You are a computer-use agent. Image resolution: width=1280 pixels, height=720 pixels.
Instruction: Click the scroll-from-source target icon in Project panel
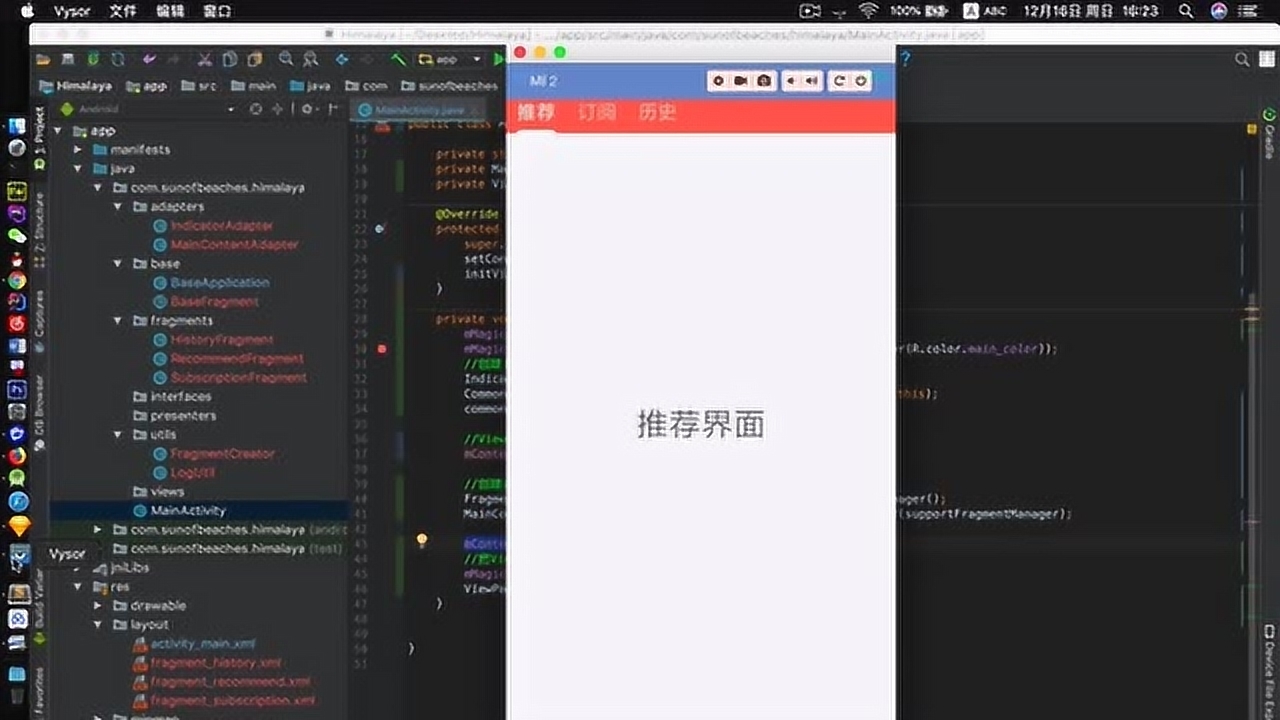pyautogui.click(x=256, y=109)
